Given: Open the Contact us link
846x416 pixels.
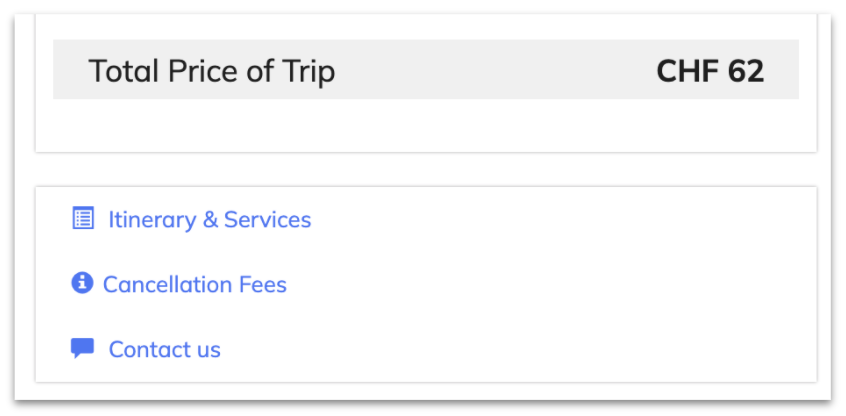Looking at the screenshot, I should tap(165, 349).
